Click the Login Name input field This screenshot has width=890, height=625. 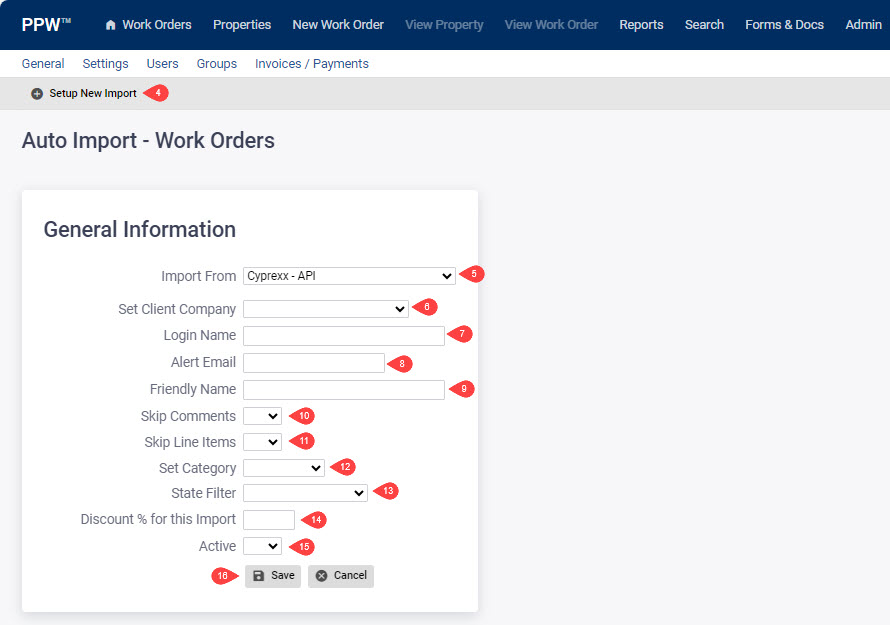pos(343,335)
